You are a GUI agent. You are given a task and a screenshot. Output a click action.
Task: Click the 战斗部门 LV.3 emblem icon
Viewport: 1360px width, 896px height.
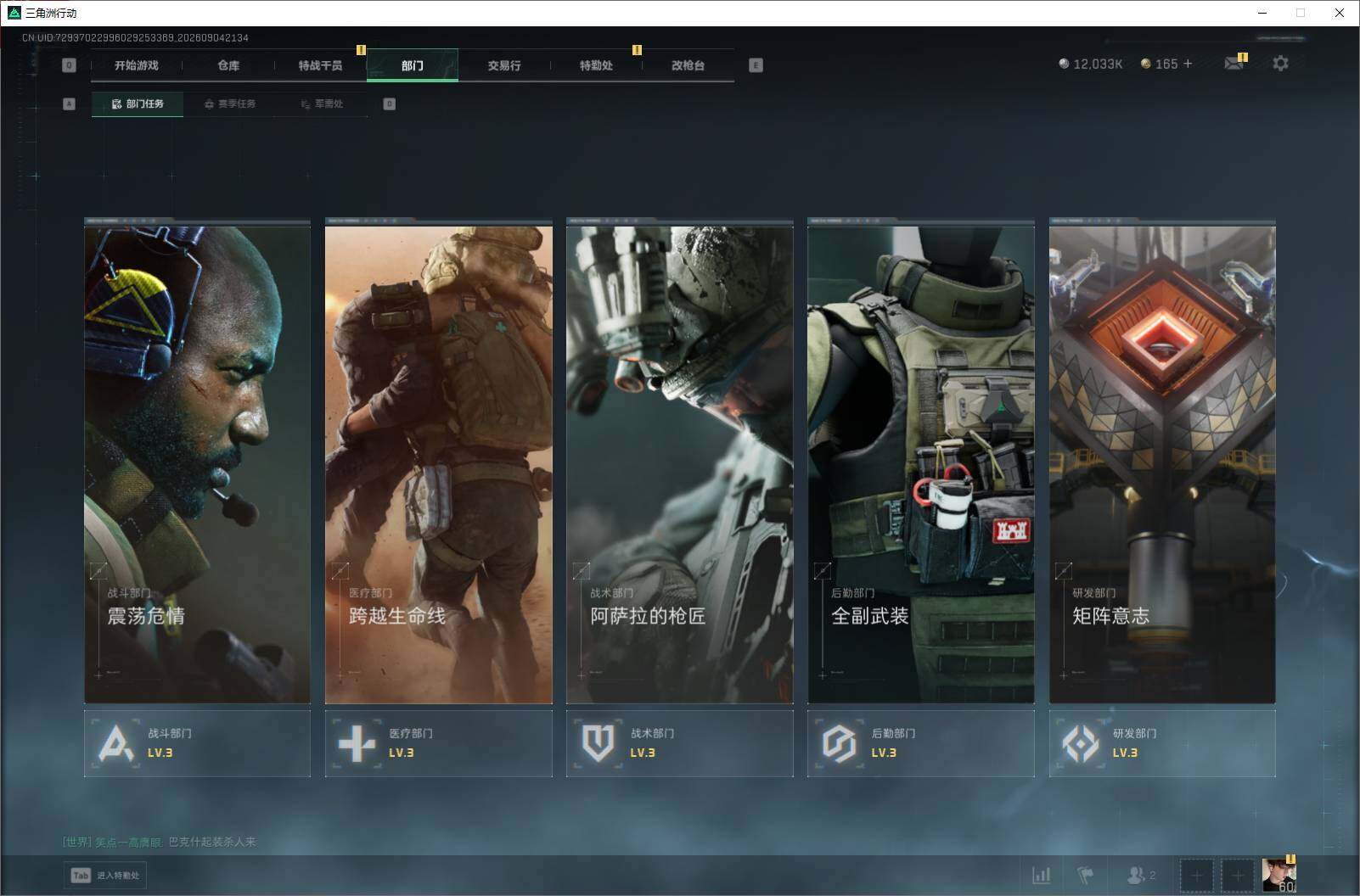click(x=116, y=743)
